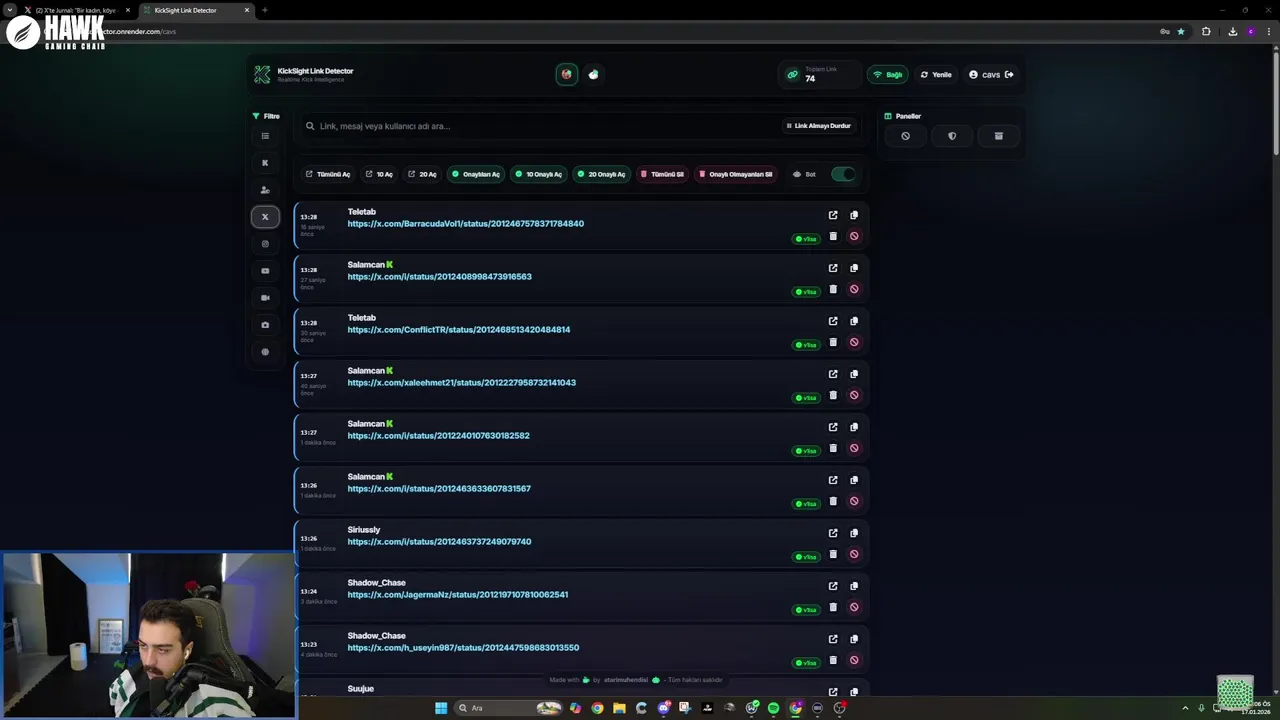Select the globe web filter icon
The image size is (1280, 720).
click(265, 352)
